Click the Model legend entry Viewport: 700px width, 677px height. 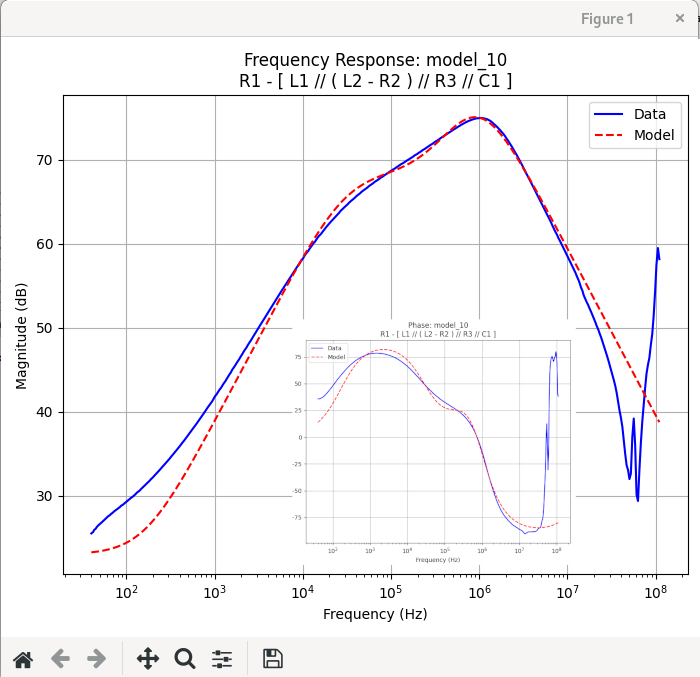(654, 135)
